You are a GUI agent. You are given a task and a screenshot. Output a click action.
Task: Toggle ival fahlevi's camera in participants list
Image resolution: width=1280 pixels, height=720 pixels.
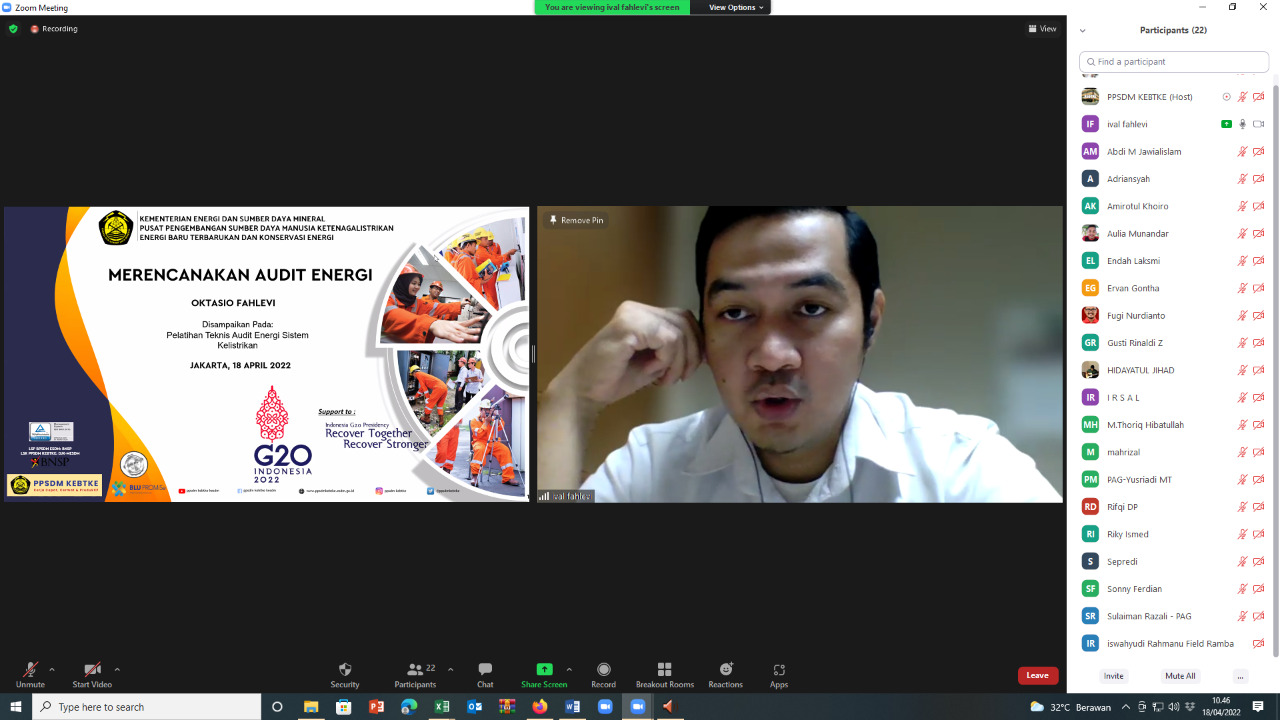pos(1258,124)
